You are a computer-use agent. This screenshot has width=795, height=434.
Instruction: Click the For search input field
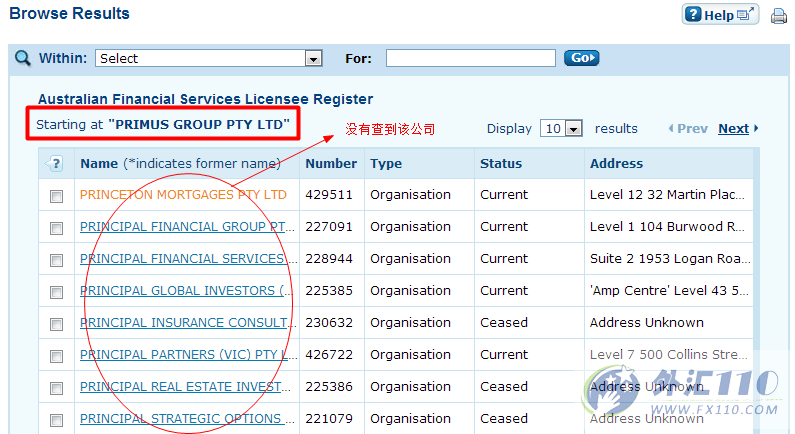coord(471,58)
